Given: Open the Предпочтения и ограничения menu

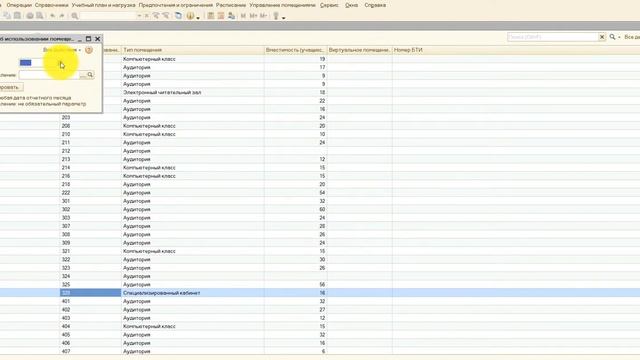Looking at the screenshot, I should [176, 5].
